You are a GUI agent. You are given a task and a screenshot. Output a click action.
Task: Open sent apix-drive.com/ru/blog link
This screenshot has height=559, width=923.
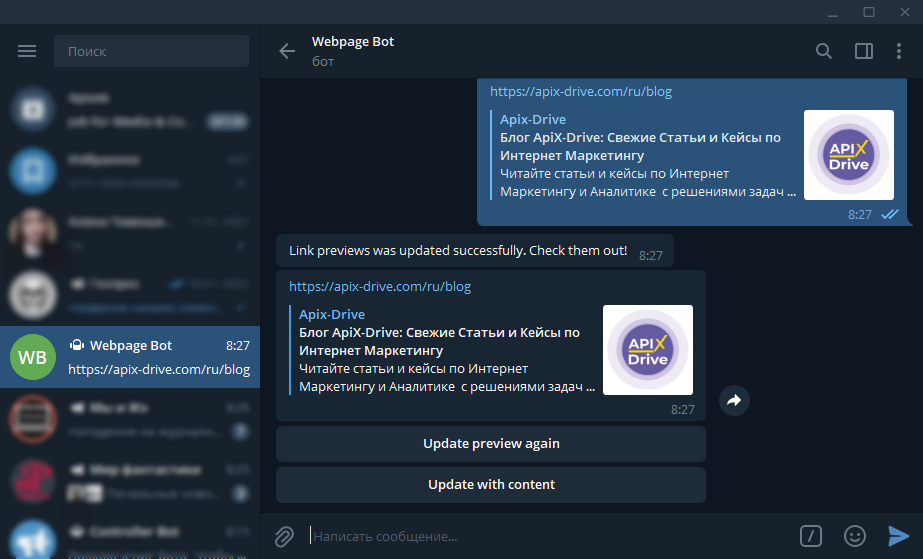pyautogui.click(x=581, y=91)
